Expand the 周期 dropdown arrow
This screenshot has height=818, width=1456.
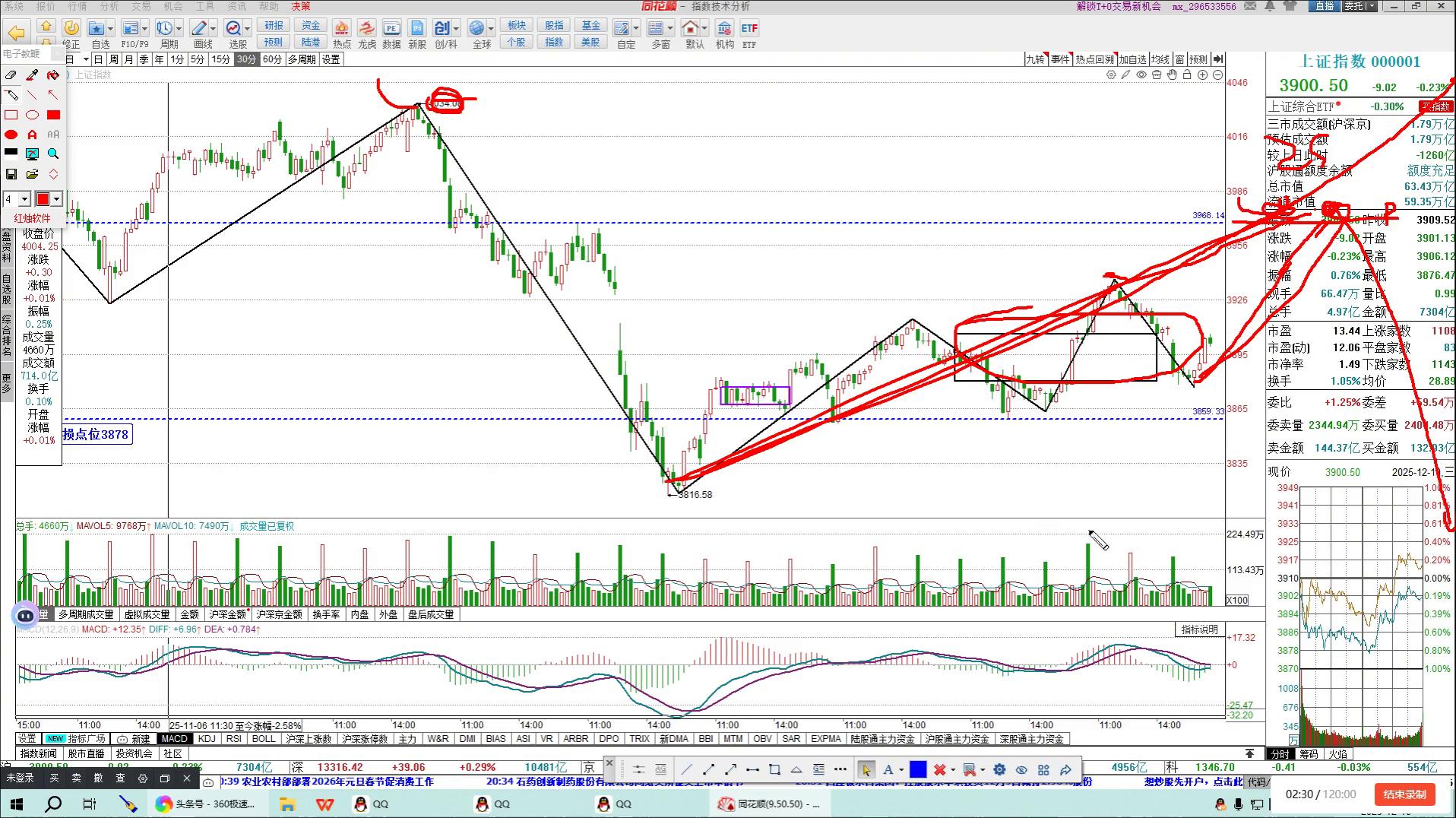click(178, 29)
